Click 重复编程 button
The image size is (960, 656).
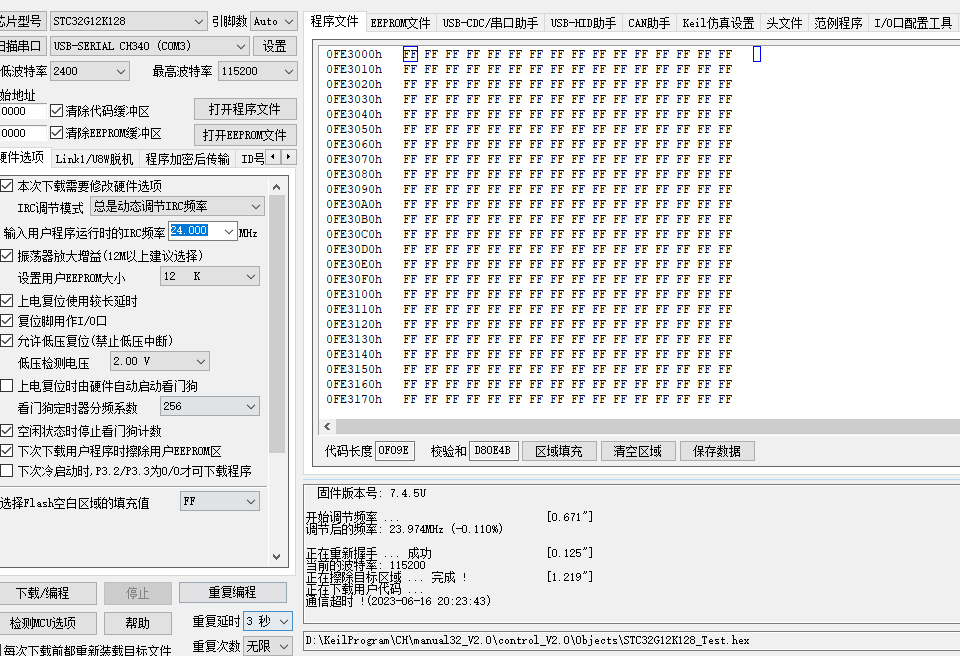pyautogui.click(x=233, y=592)
